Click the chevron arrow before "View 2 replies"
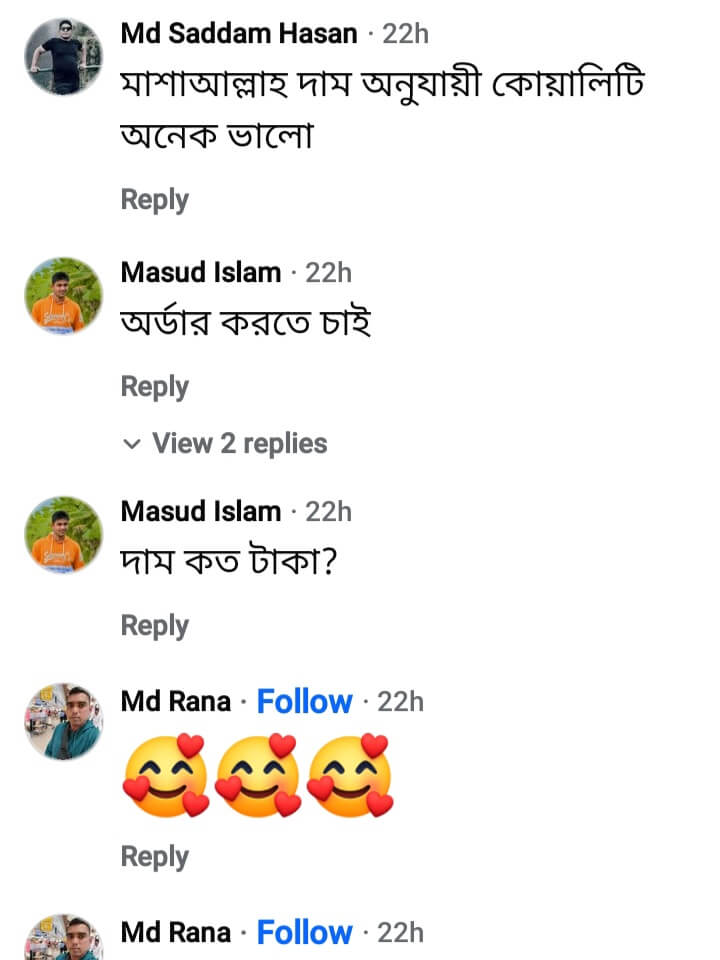This screenshot has height=960, width=720. tap(131, 444)
